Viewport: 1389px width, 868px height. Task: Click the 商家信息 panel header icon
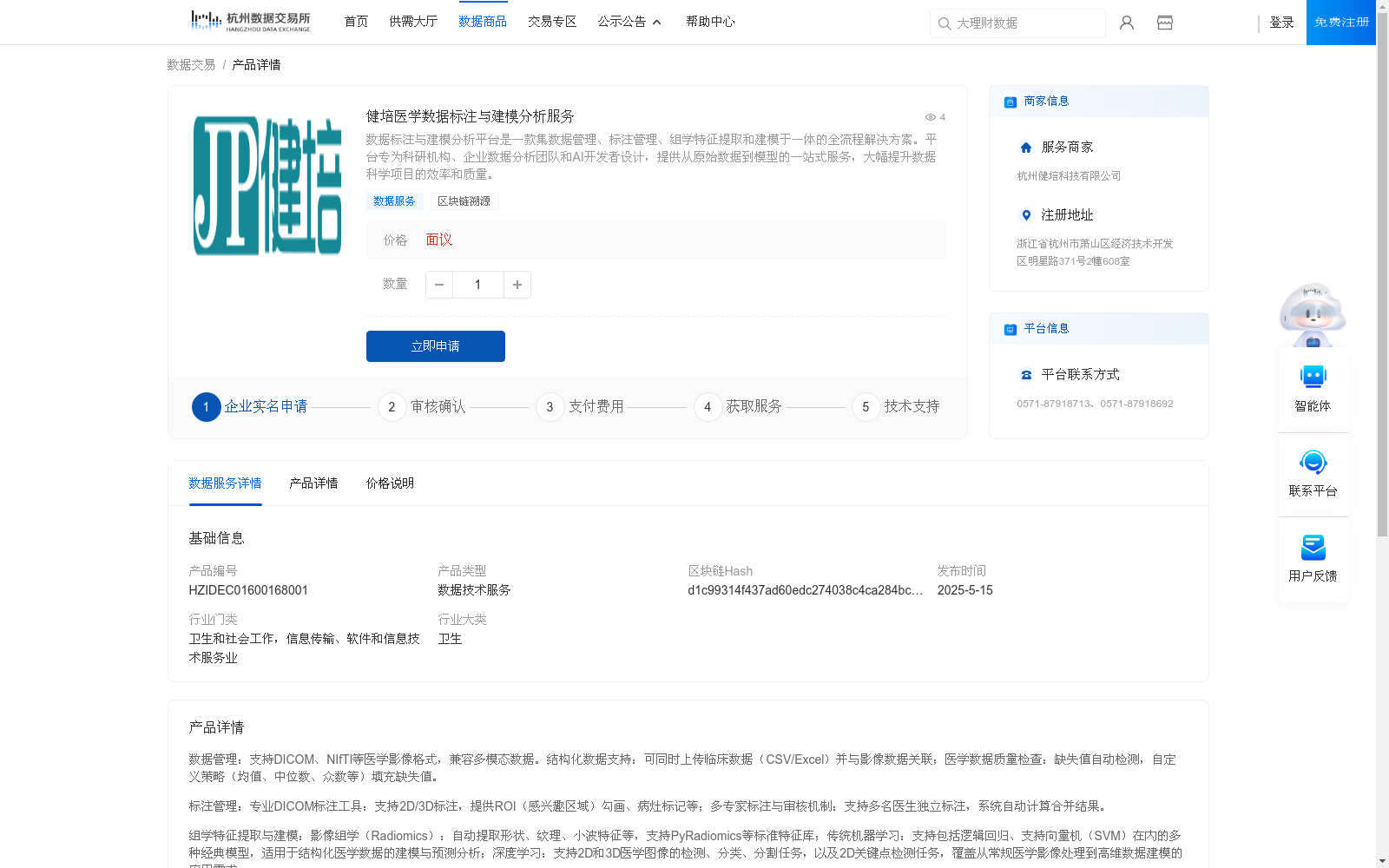[1010, 102]
